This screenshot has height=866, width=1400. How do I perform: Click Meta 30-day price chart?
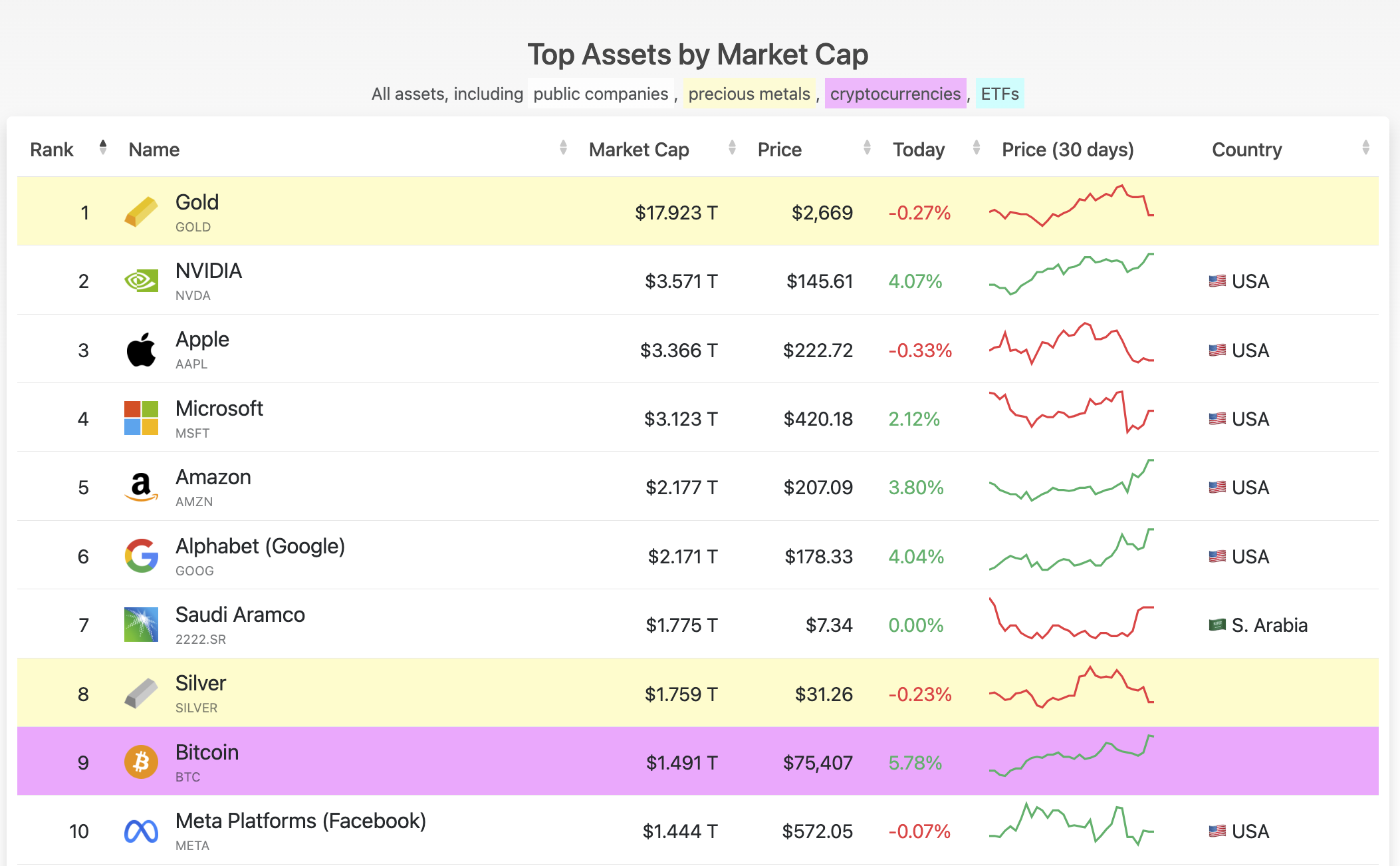pos(1072,824)
